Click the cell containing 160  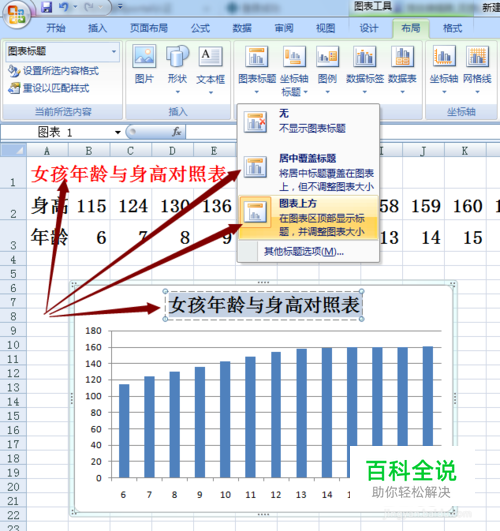click(x=465, y=205)
